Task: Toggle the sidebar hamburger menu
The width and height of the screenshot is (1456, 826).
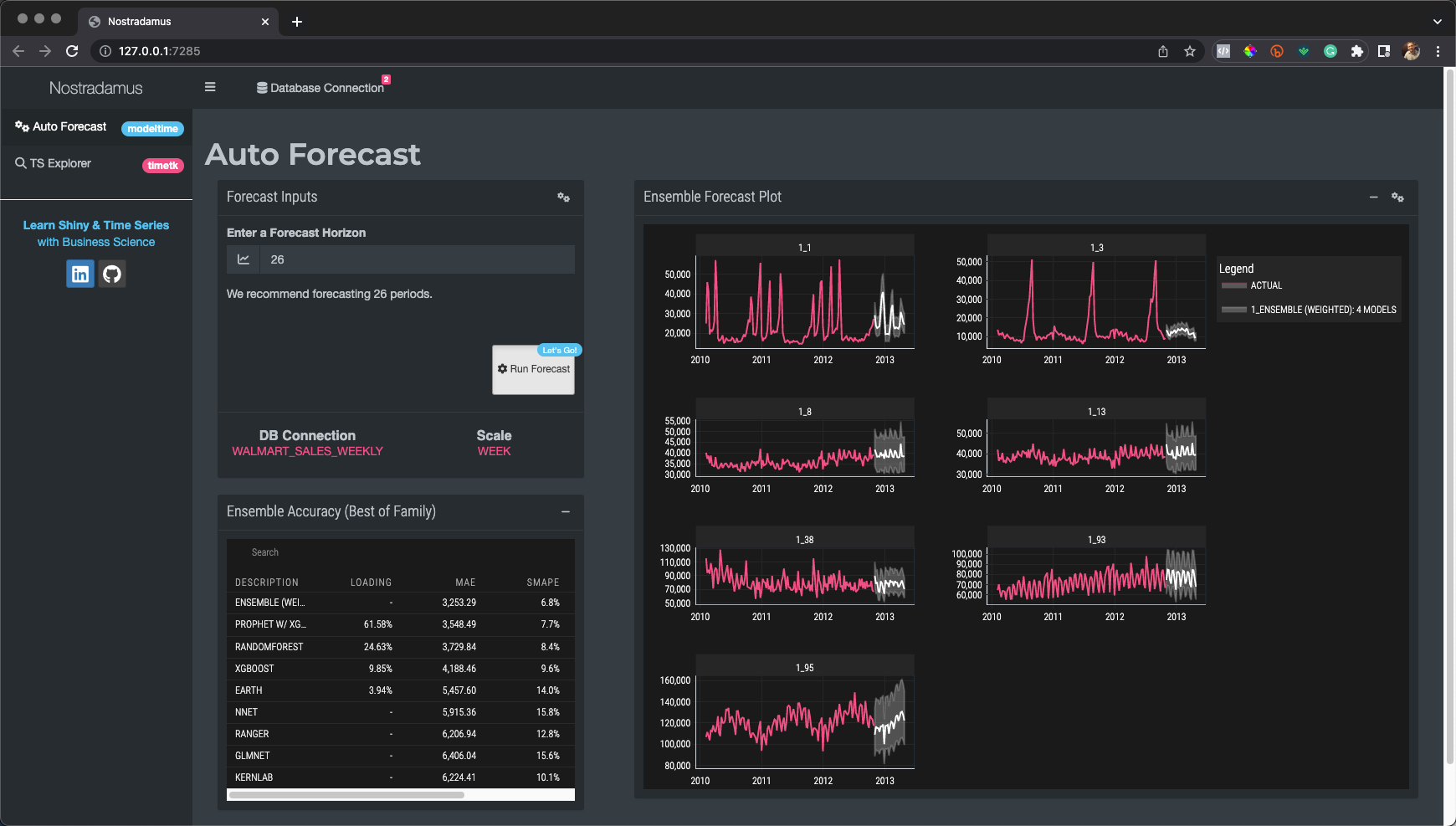Action: pos(210,87)
